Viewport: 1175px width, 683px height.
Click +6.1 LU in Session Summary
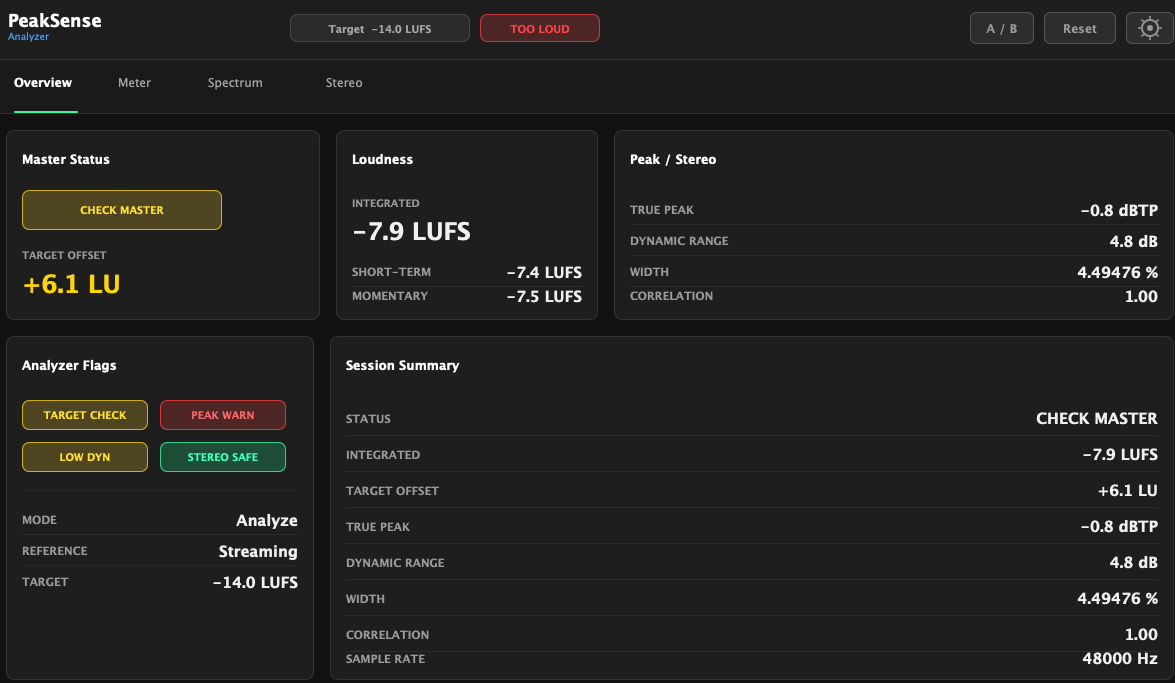pyautogui.click(x=1127, y=490)
